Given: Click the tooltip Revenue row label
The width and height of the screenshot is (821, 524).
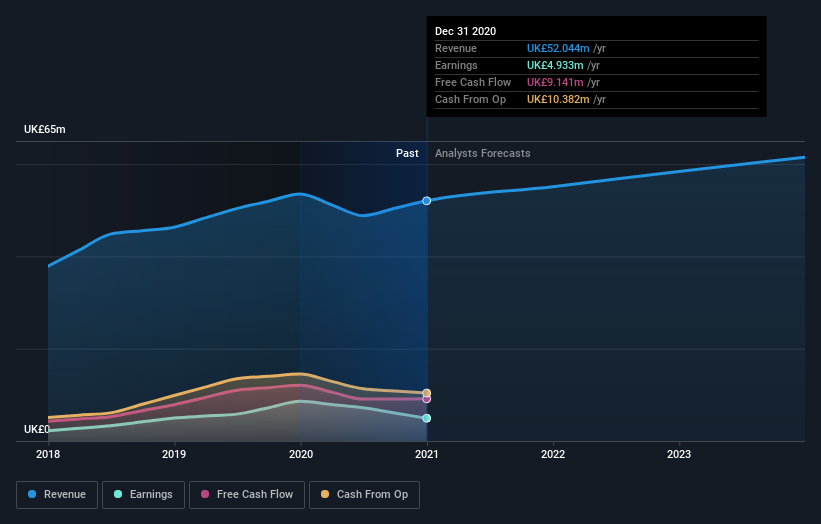Looking at the screenshot, I should [456, 48].
